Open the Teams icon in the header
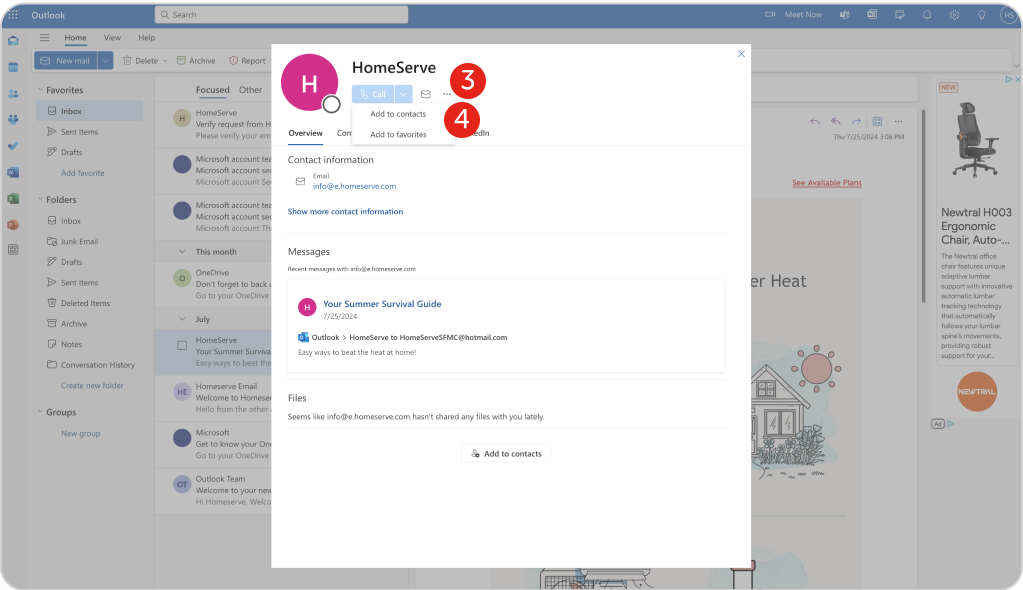 845,14
